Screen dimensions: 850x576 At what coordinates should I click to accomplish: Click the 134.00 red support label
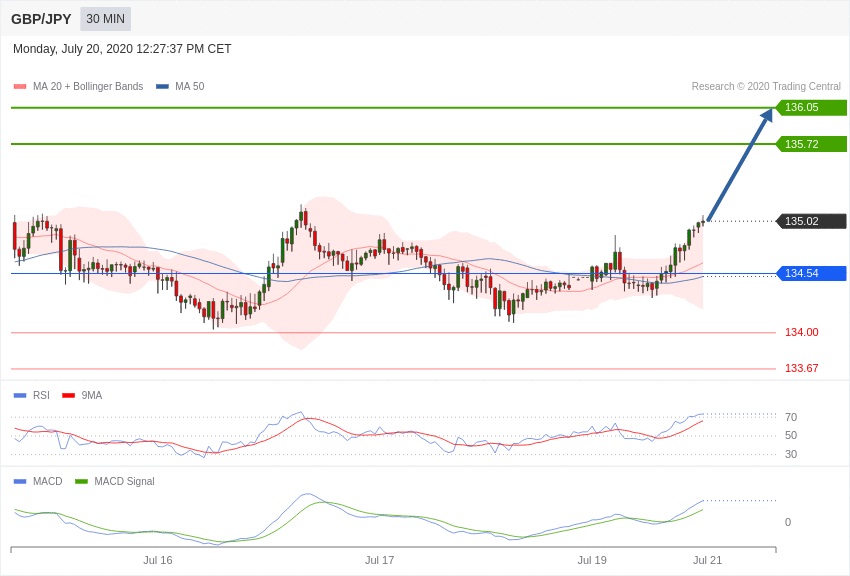point(801,332)
